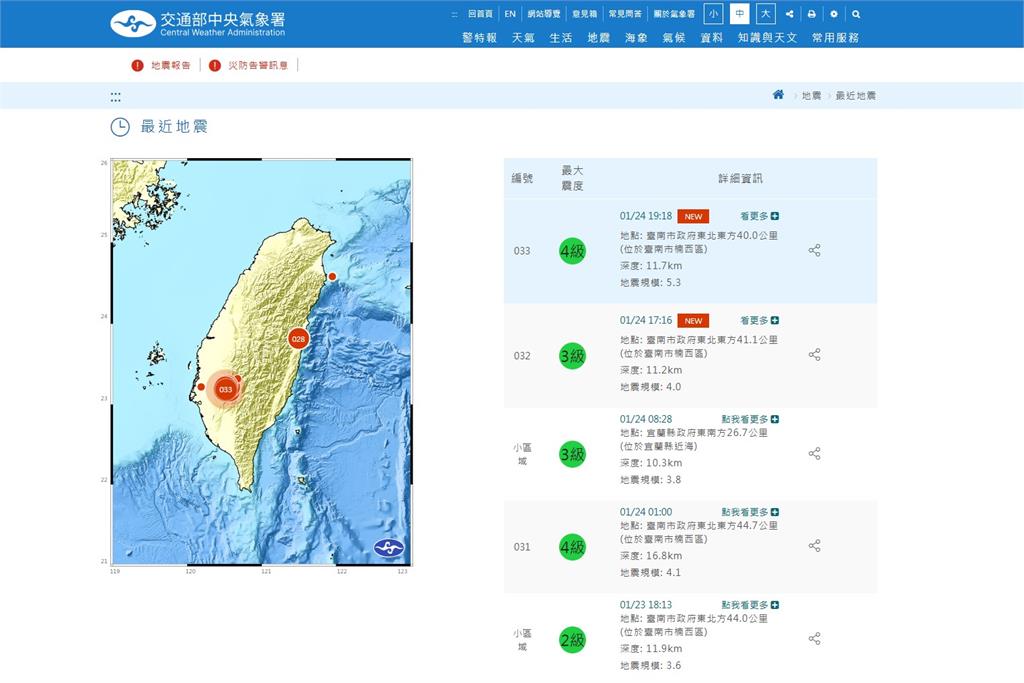Screen dimensions: 1024x683
Task: Share the 01/24 08:28 earthquake entry
Action: point(814,453)
